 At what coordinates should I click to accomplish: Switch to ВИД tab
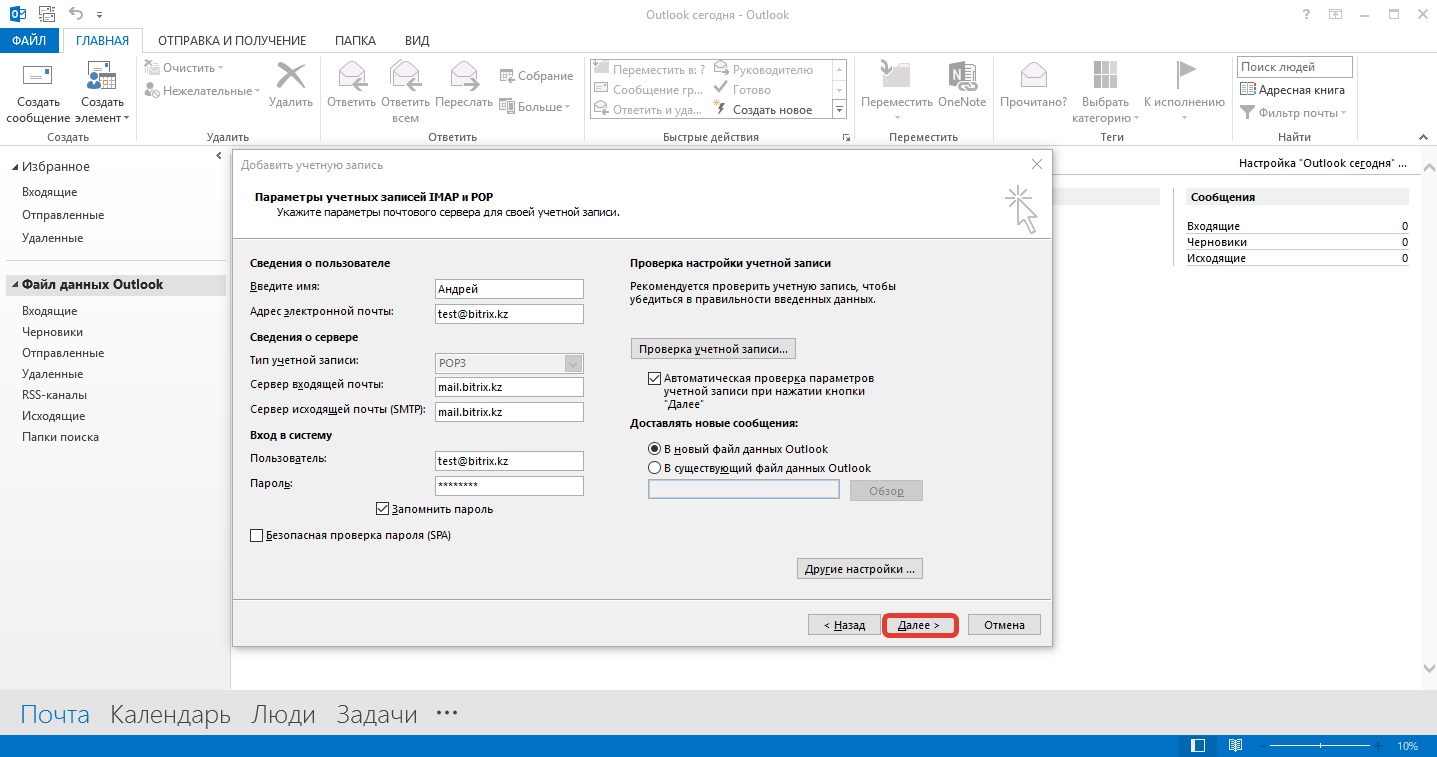(x=417, y=41)
